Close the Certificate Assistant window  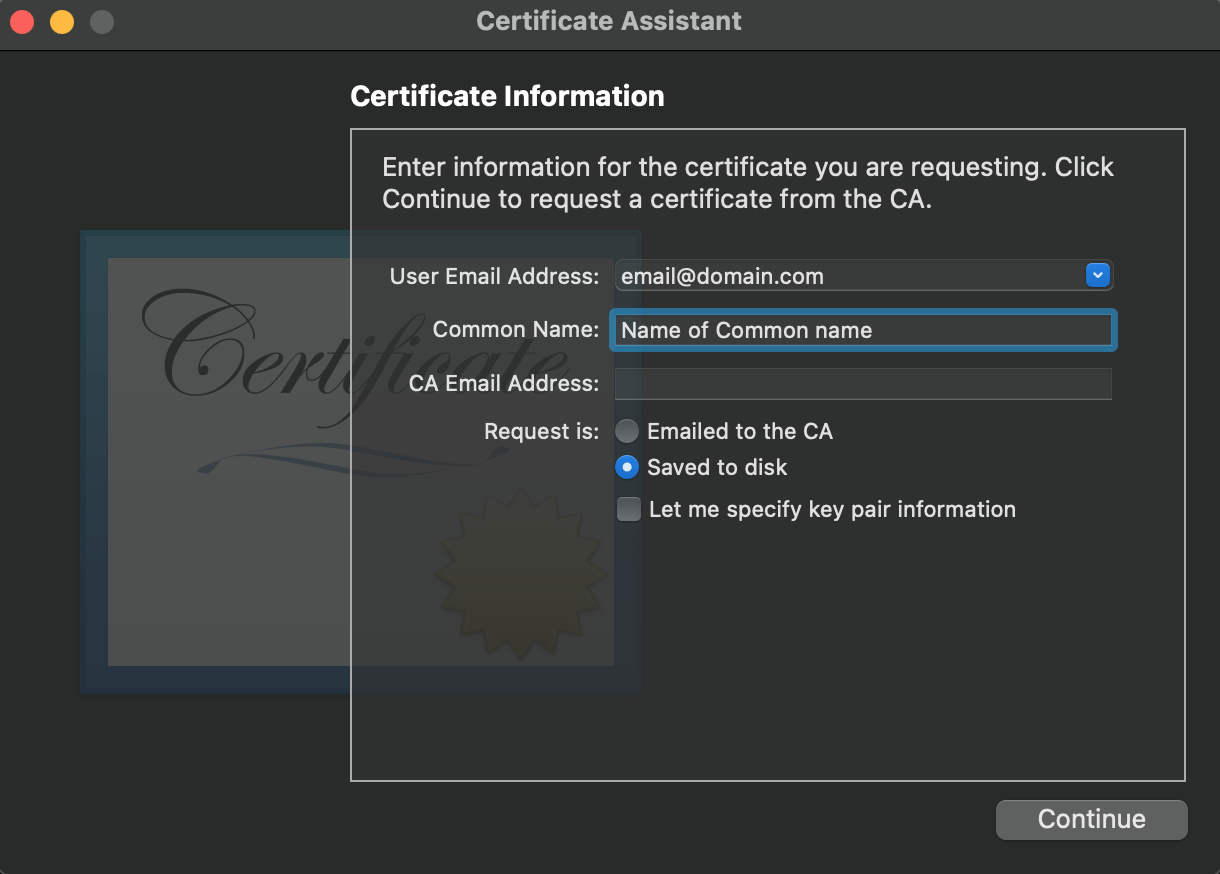pos(22,22)
